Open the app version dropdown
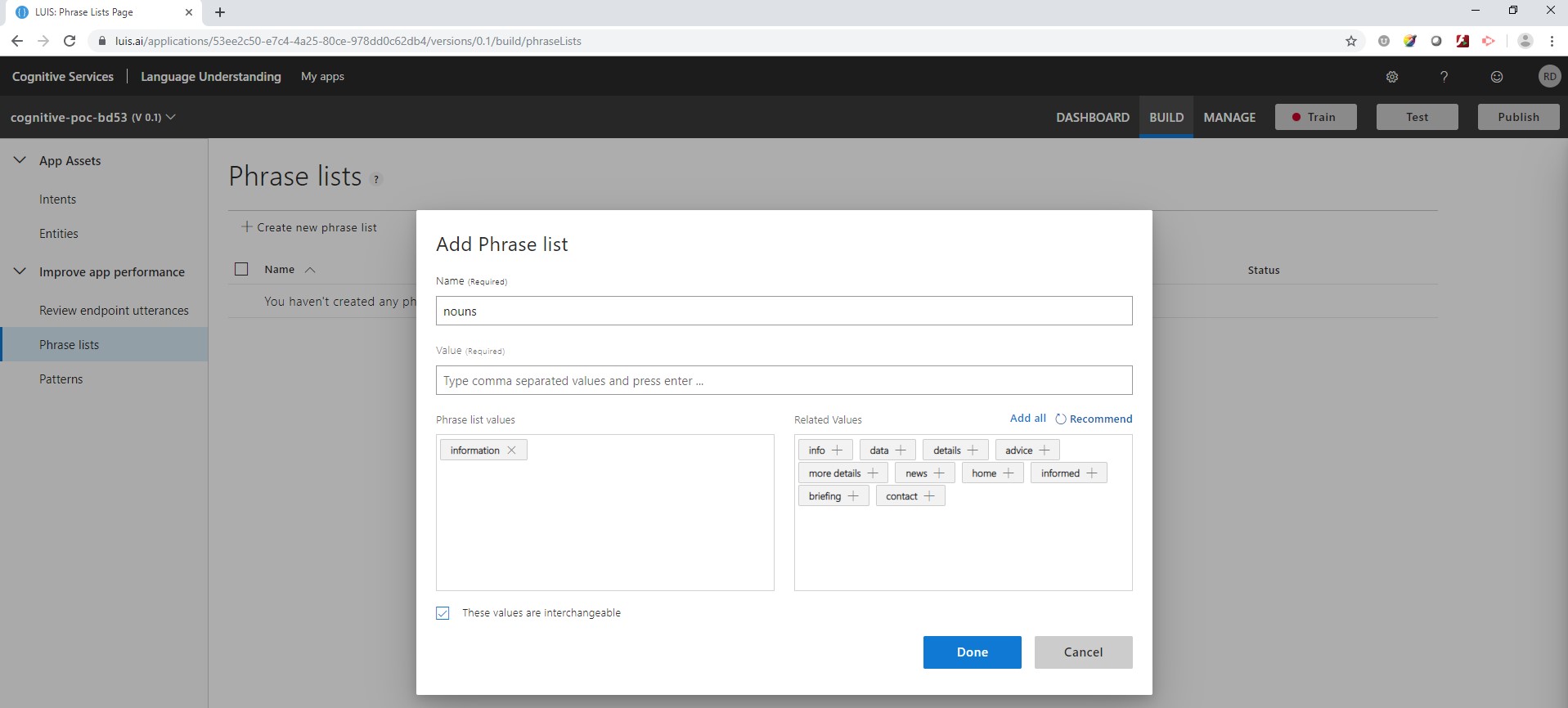The width and height of the screenshot is (1568, 708). pos(171,117)
